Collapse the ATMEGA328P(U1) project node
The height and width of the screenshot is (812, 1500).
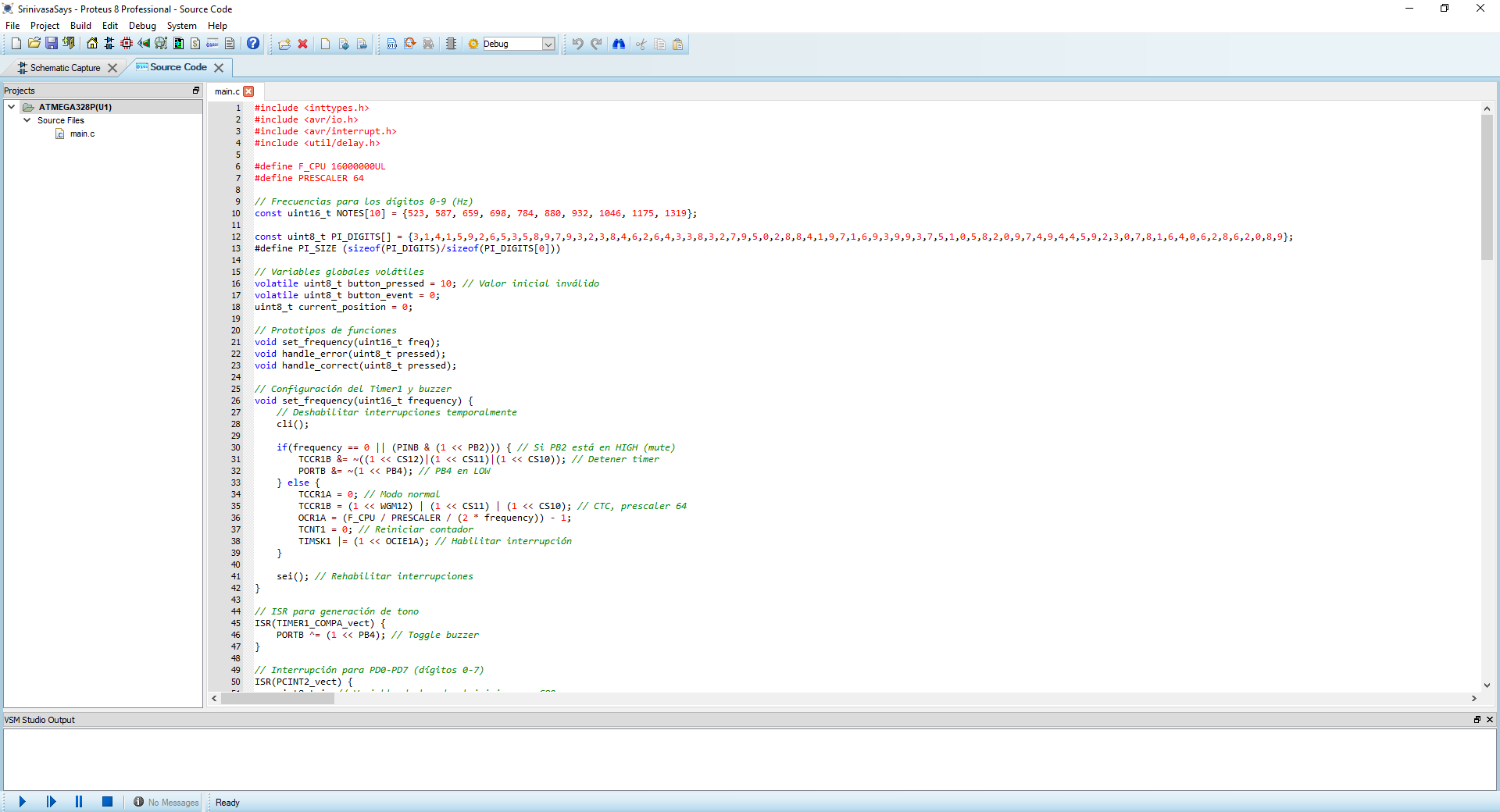[11, 107]
